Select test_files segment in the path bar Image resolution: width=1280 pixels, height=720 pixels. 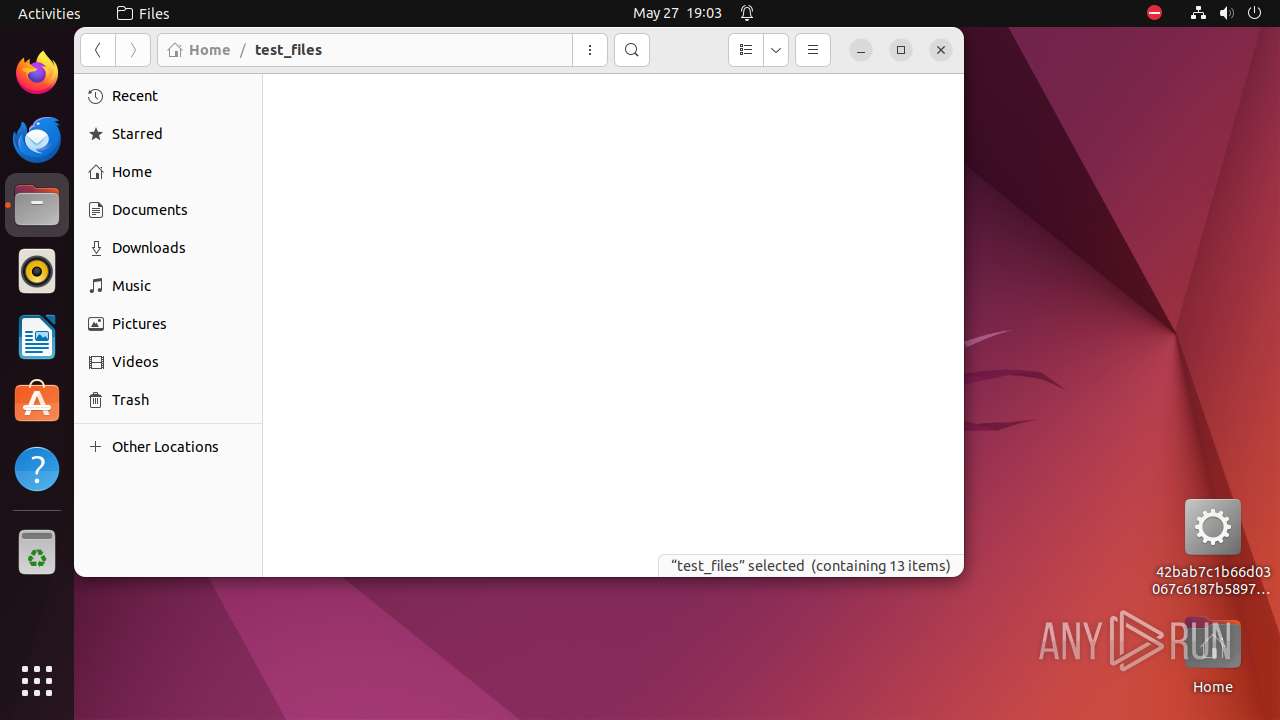coord(288,50)
